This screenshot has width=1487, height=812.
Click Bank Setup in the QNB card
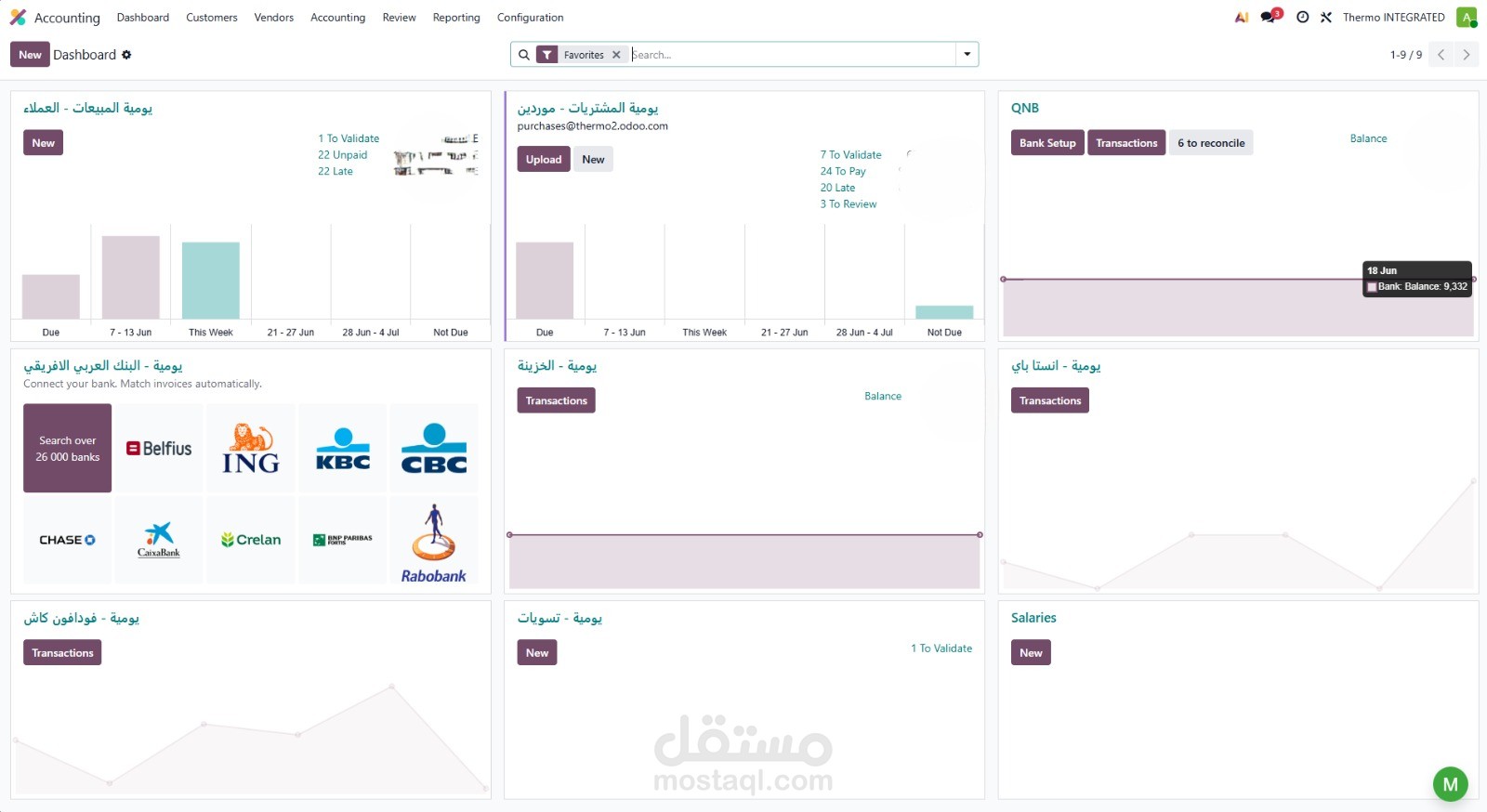click(x=1047, y=143)
